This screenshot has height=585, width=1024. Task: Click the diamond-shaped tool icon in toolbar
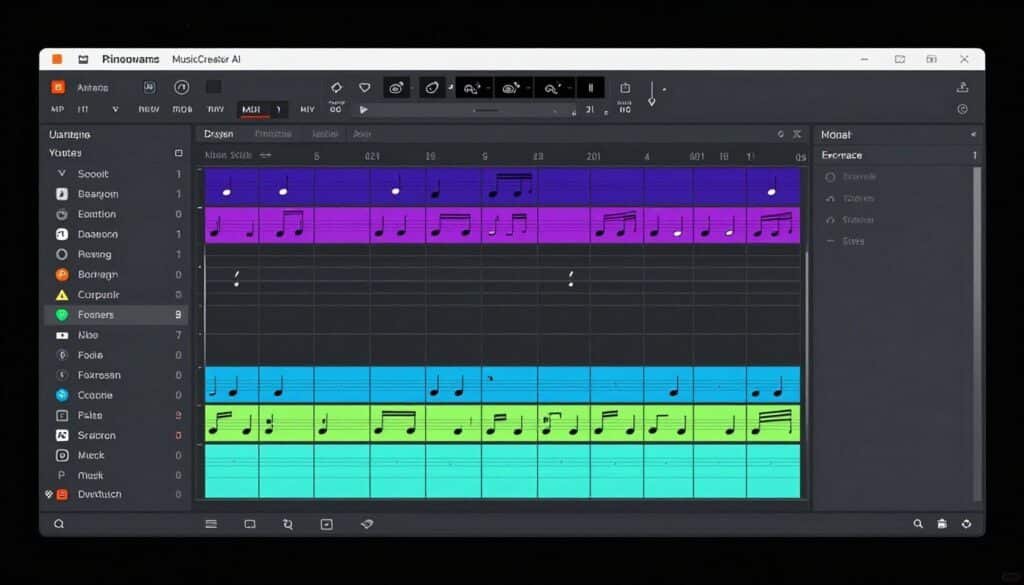pyautogui.click(x=336, y=87)
